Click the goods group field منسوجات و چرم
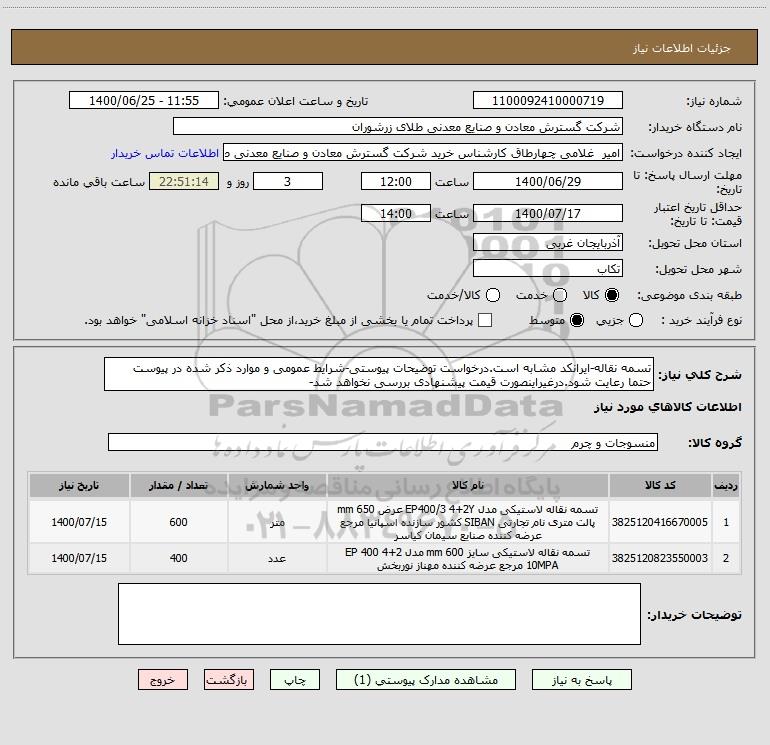 point(383,442)
